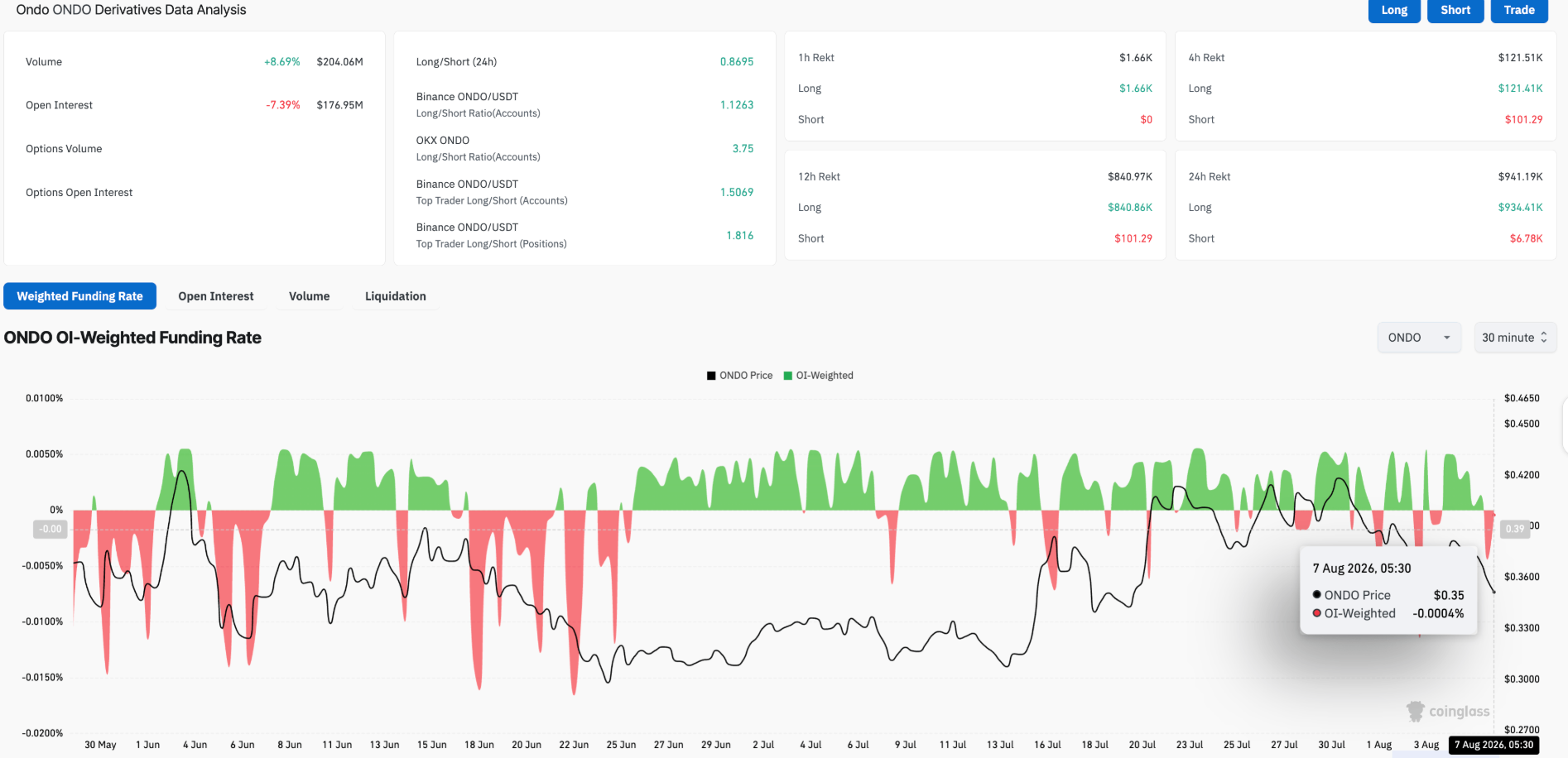This screenshot has width=1568, height=758.
Task: Click the 24h Rekt Long value $934.41K
Action: pyautogui.click(x=1521, y=208)
